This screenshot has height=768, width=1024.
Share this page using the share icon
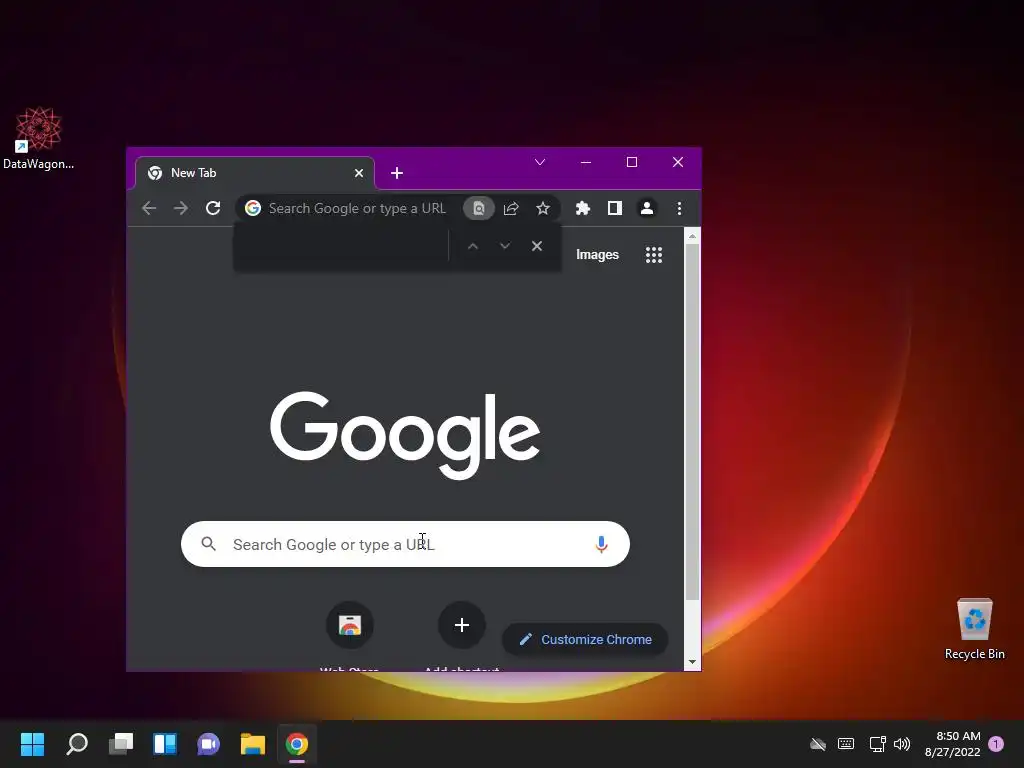point(511,208)
